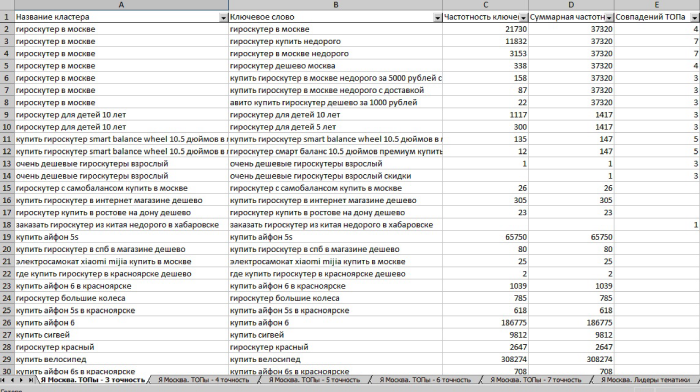The height and width of the screenshot is (392, 700).
Task: Click frequency value 21730
Action: click(485, 29)
